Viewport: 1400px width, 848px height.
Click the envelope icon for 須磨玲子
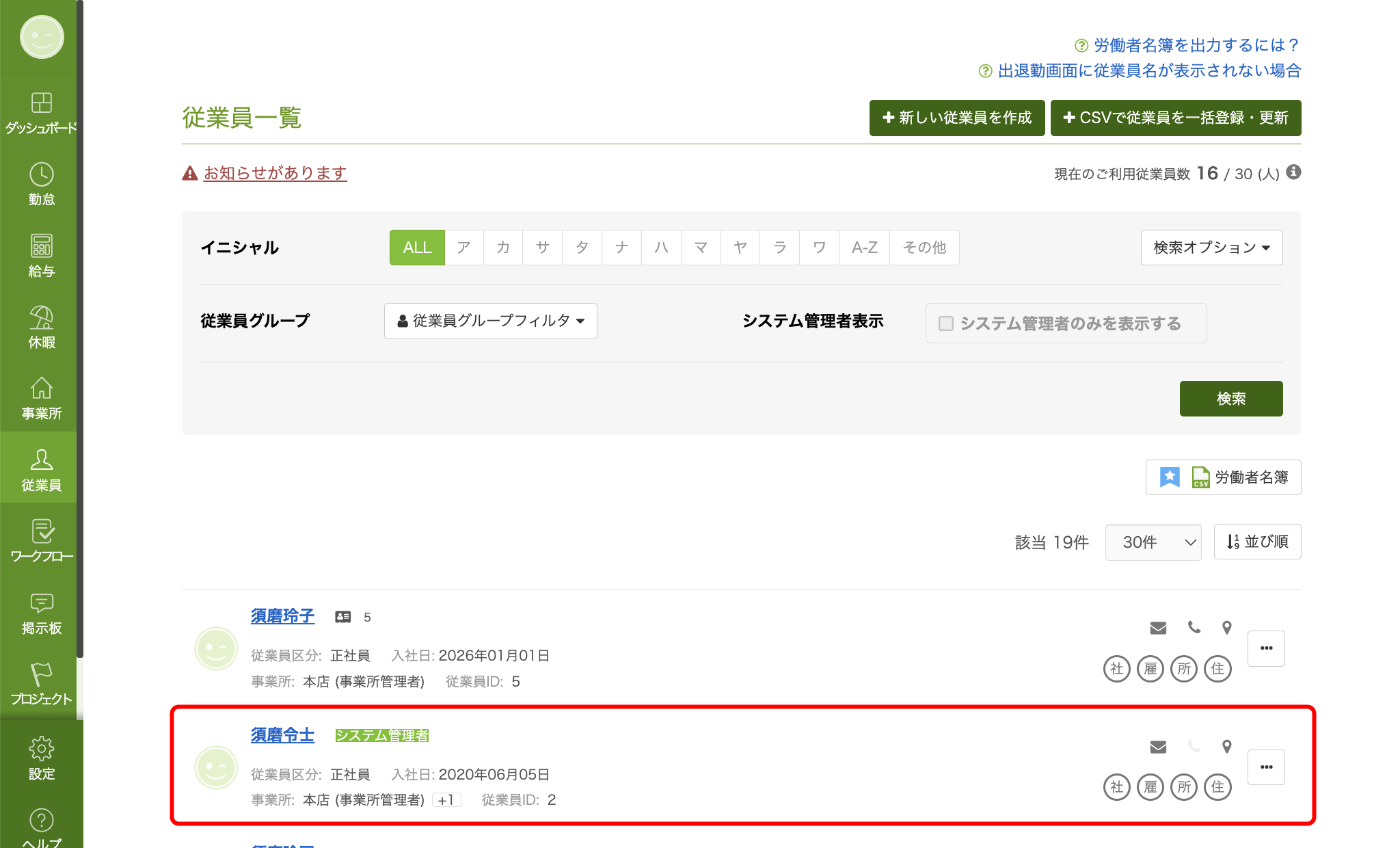(x=1158, y=628)
